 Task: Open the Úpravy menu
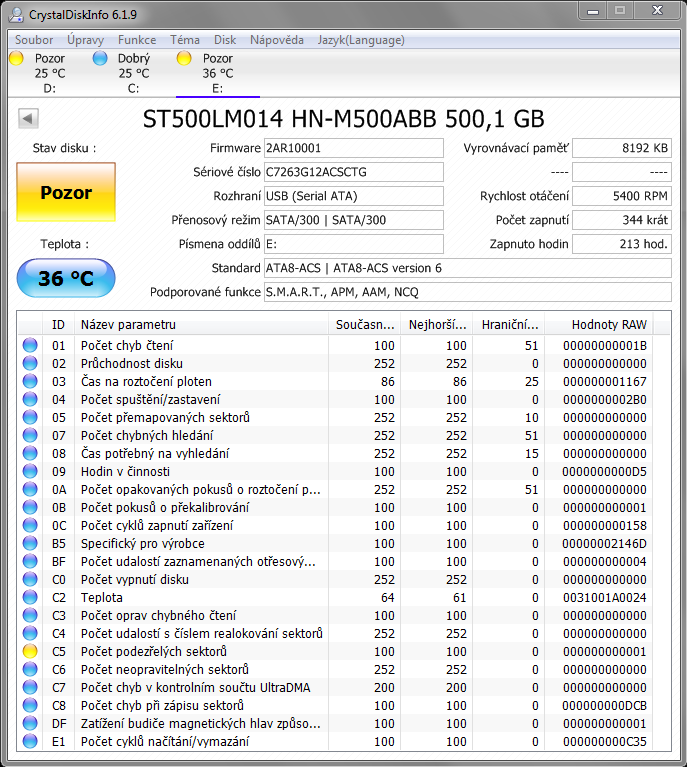click(x=86, y=40)
